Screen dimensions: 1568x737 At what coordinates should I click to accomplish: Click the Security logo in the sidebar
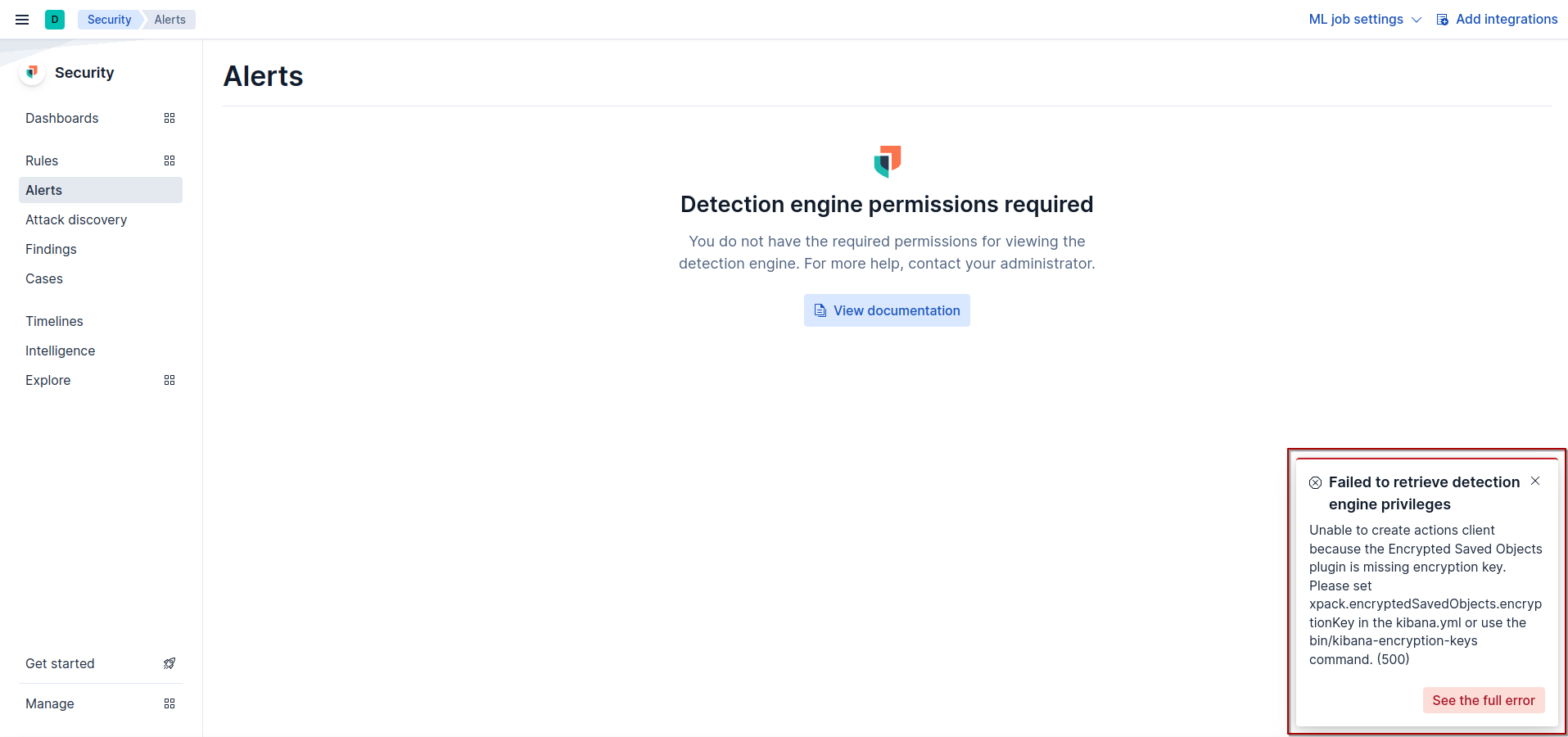(32, 72)
